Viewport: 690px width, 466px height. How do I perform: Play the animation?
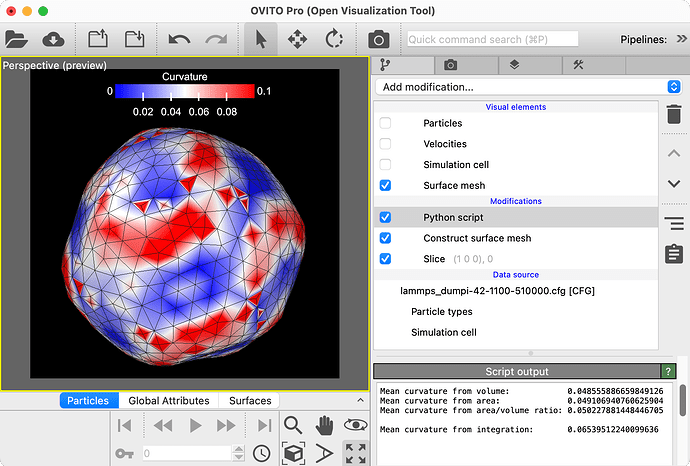[x=195, y=426]
